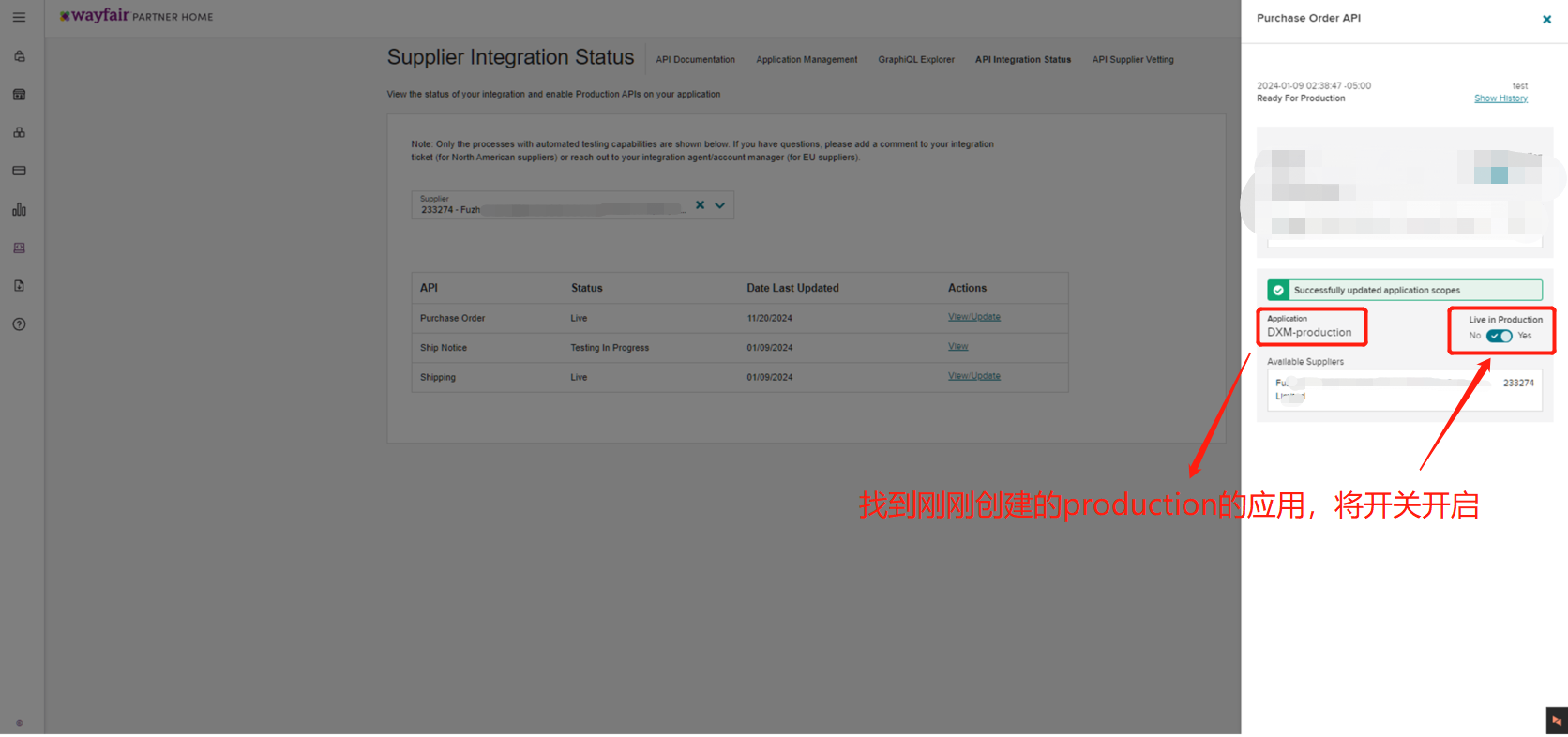Clear the selected supplier with the X icon
The width and height of the screenshot is (1568, 737).
pos(700,204)
